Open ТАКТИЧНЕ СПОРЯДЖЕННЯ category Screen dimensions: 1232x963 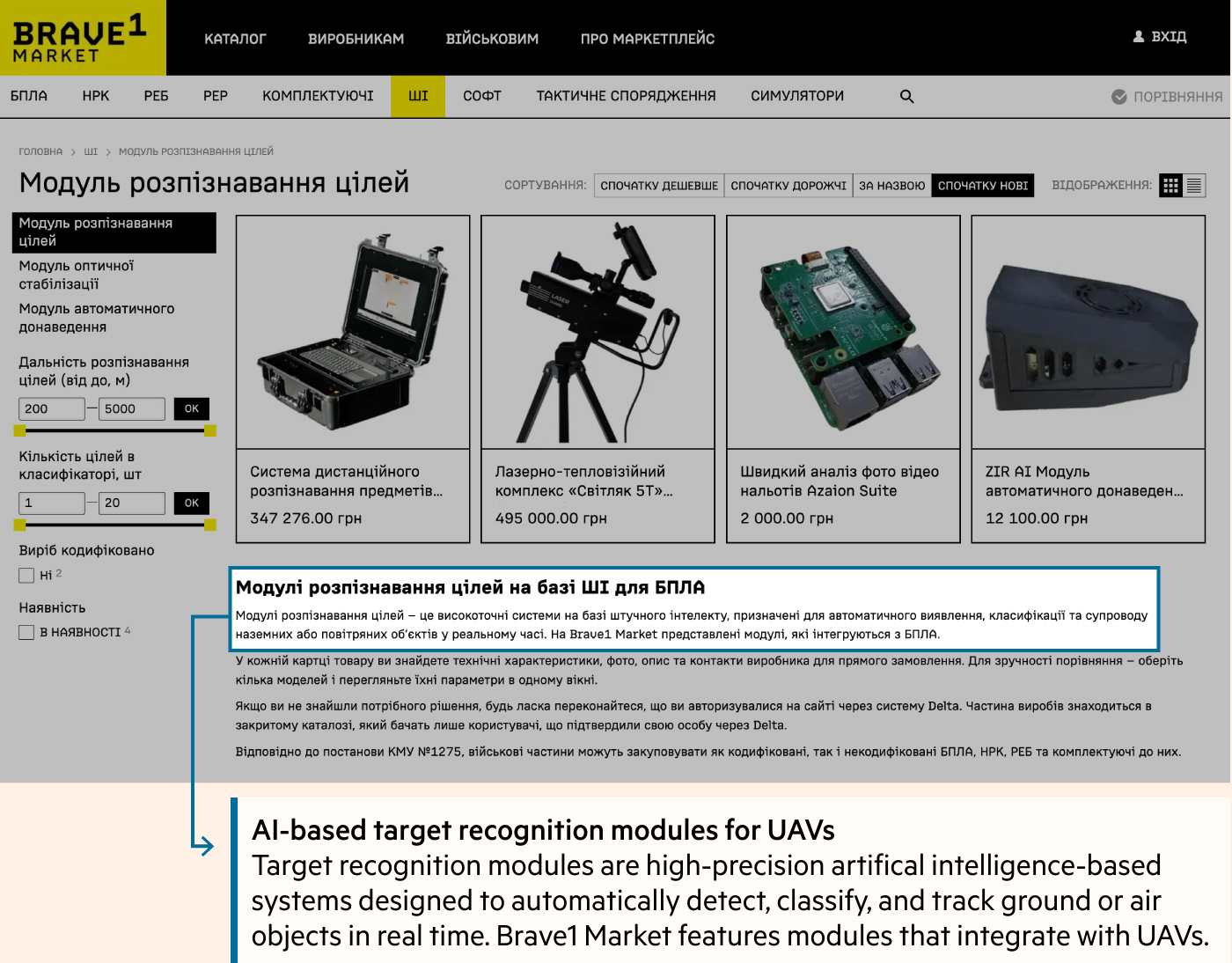click(x=626, y=96)
